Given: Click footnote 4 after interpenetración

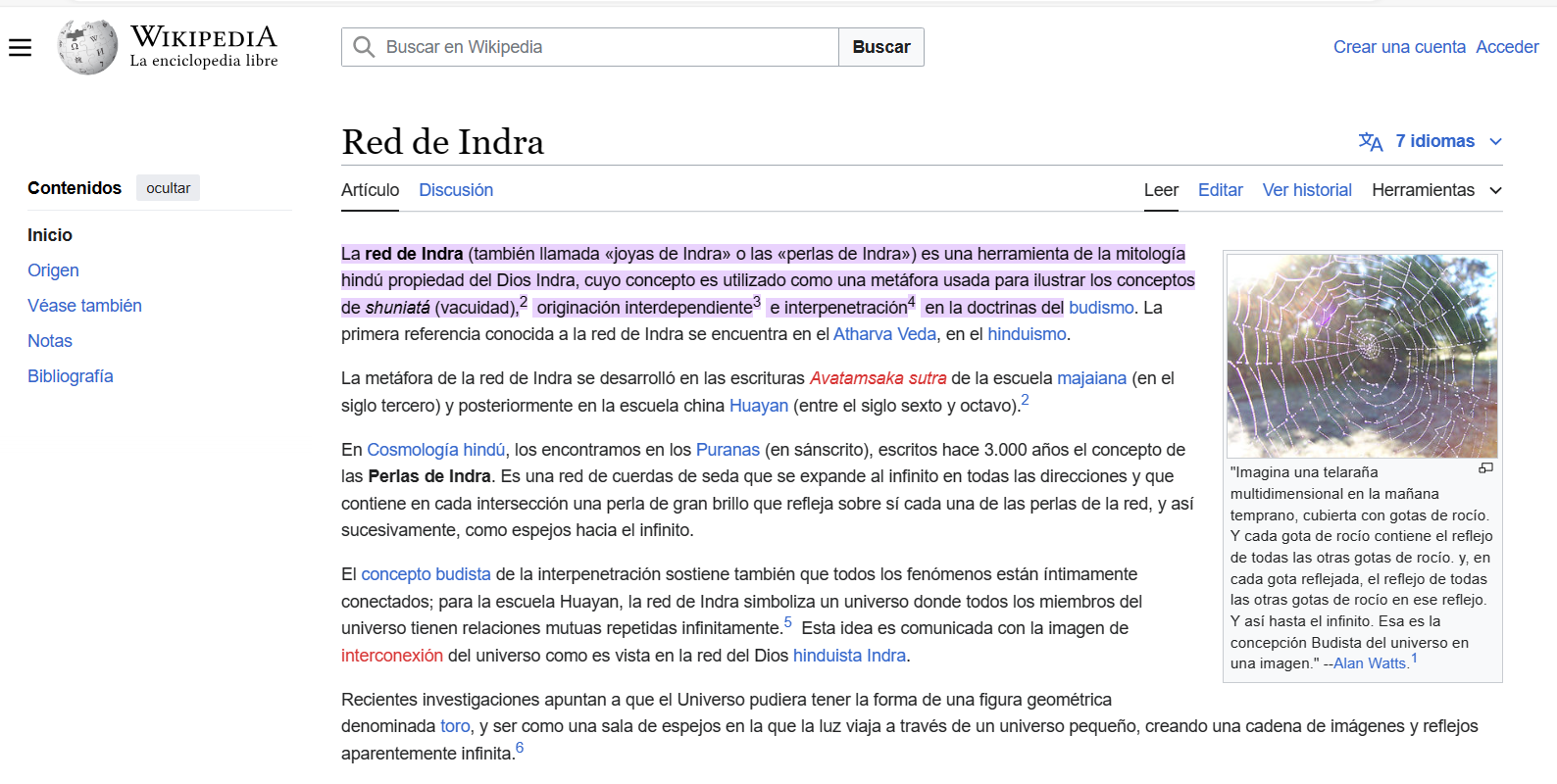Looking at the screenshot, I should [x=912, y=302].
